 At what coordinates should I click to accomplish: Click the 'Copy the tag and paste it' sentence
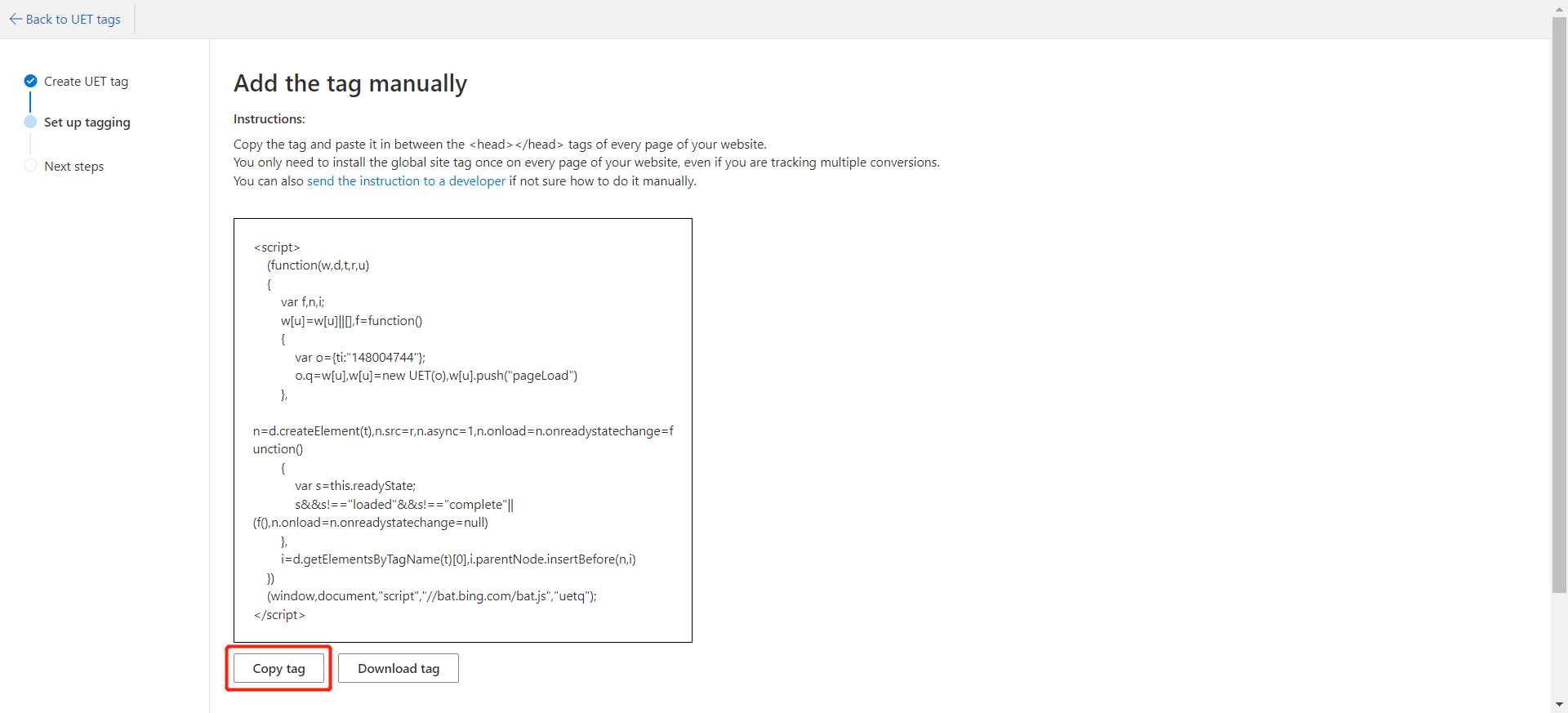(x=500, y=144)
